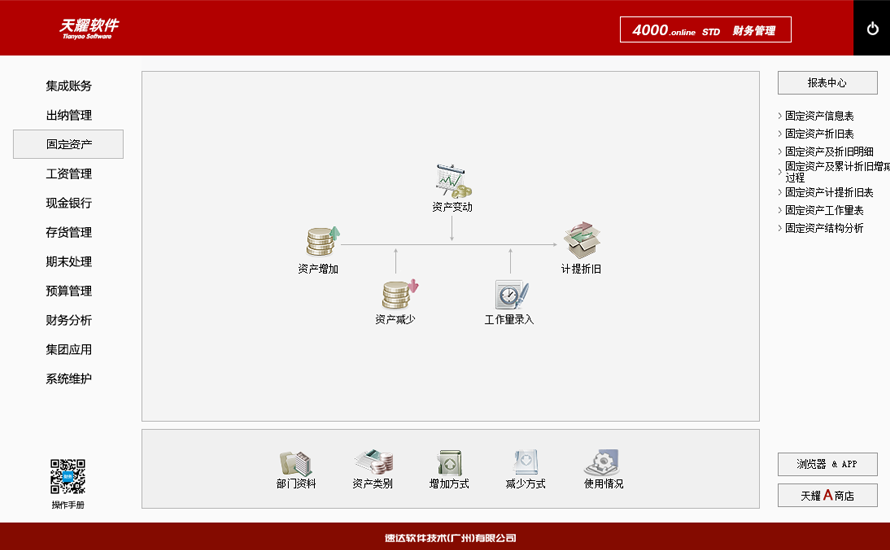Click the 增加方式 icon
Viewport: 890px width, 550px height.
[x=450, y=462]
